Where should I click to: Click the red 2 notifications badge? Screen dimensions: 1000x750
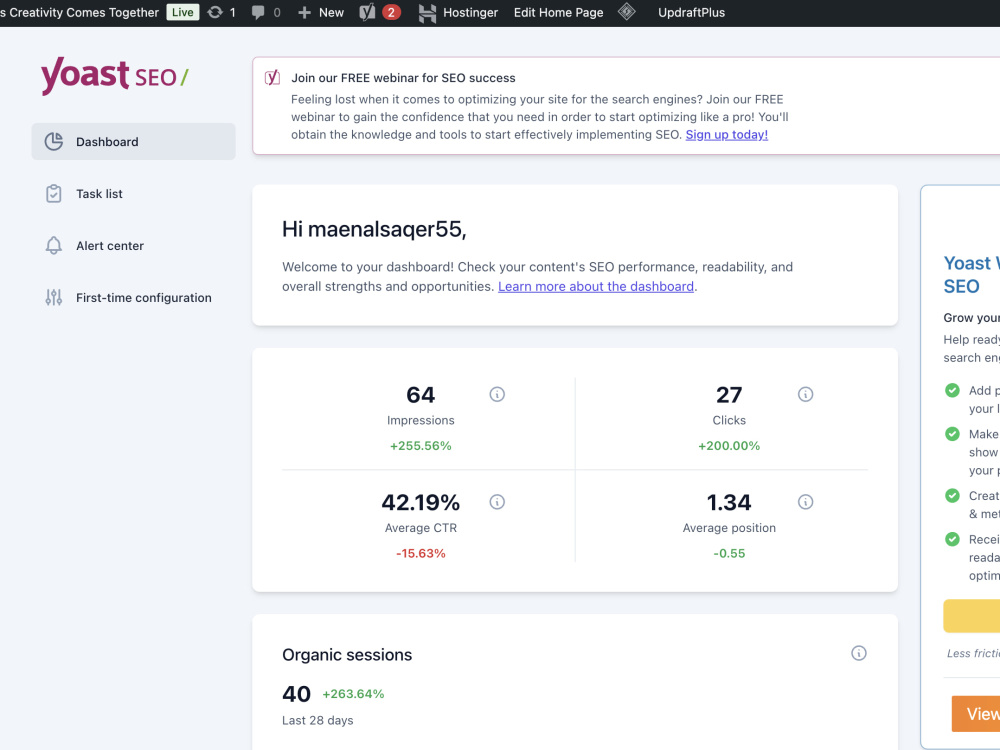tap(391, 12)
